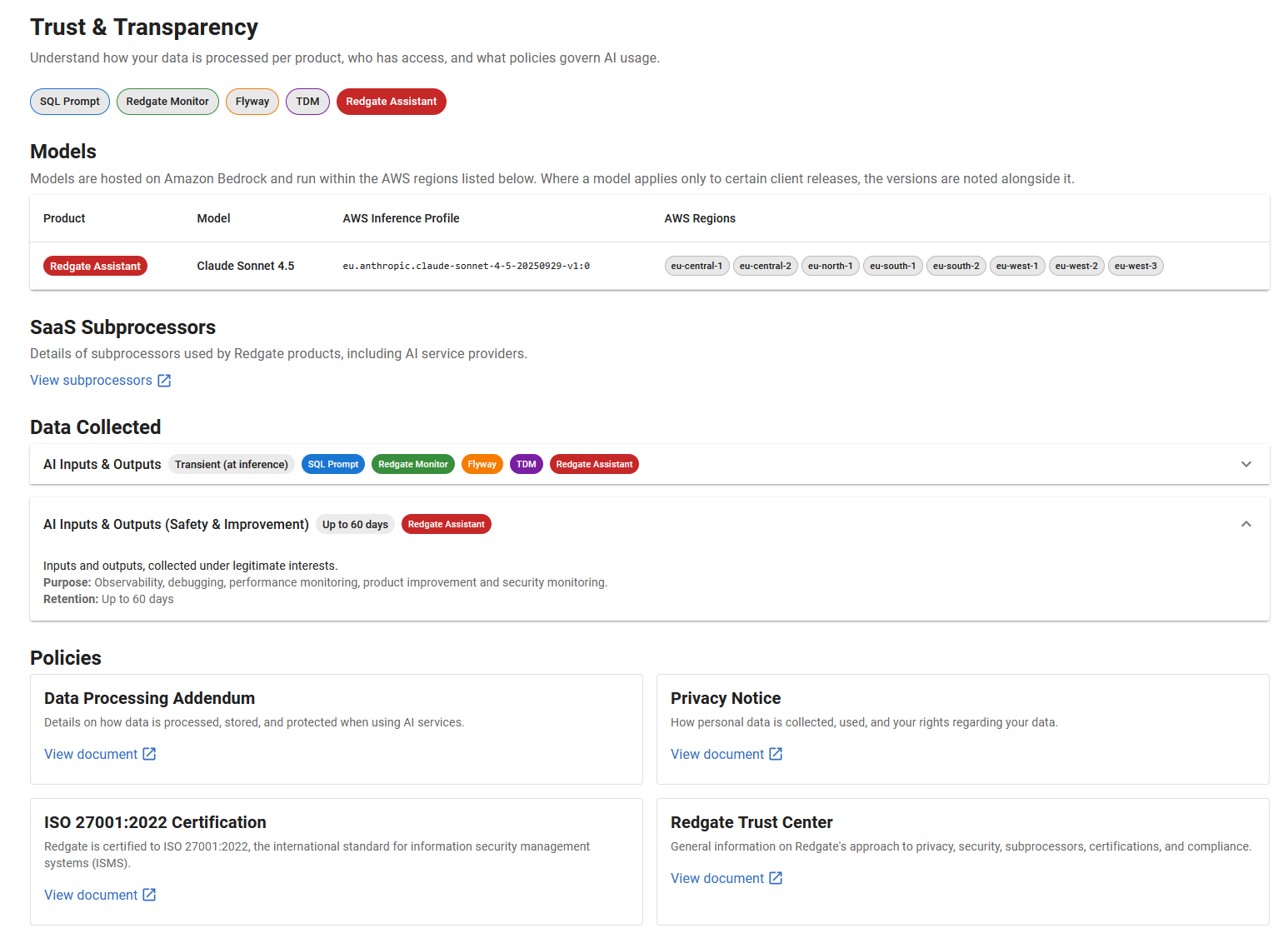Click the eu.anthropic.claude-sonnet inference profile text
Image resolution: width=1288 pixels, height=943 pixels.
(467, 267)
